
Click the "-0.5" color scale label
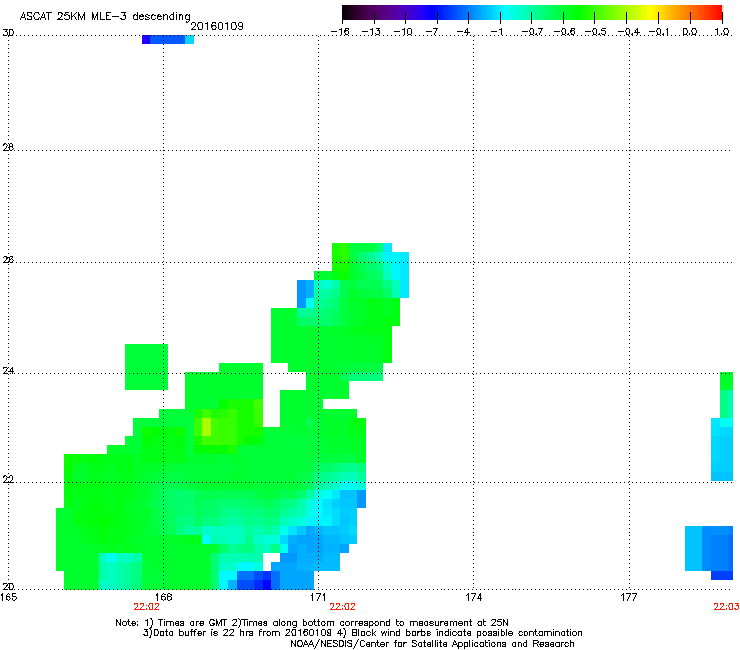[596, 32]
